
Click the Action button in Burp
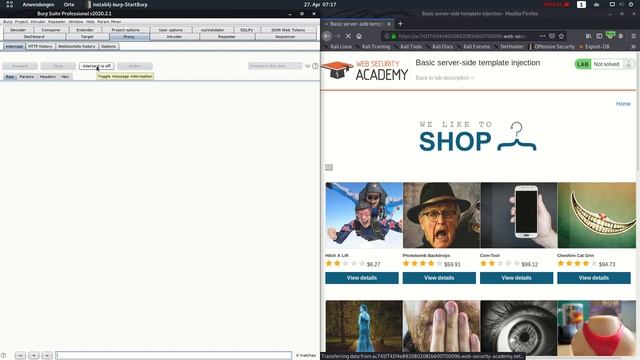point(135,66)
